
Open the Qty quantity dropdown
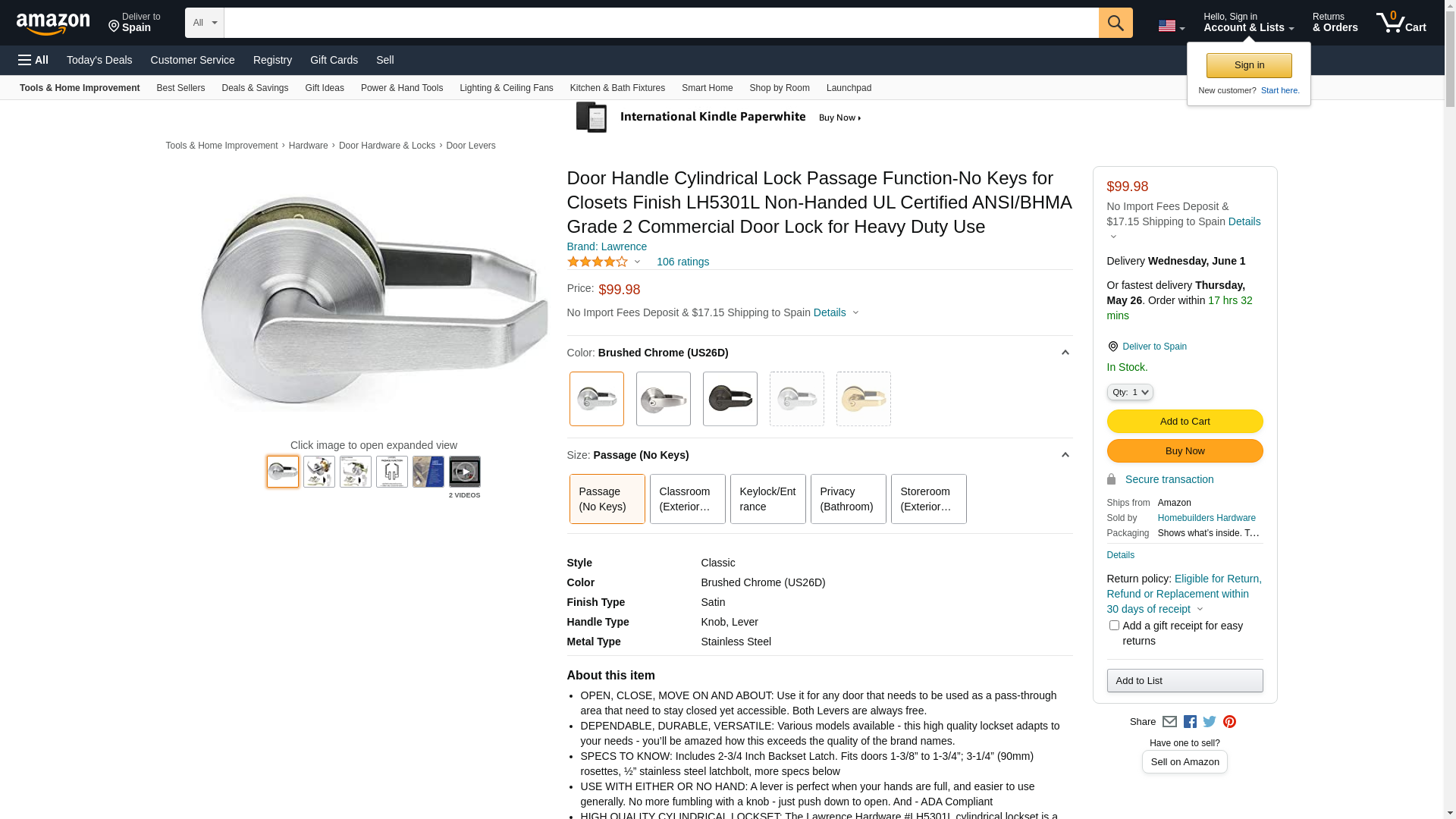pos(1130,392)
